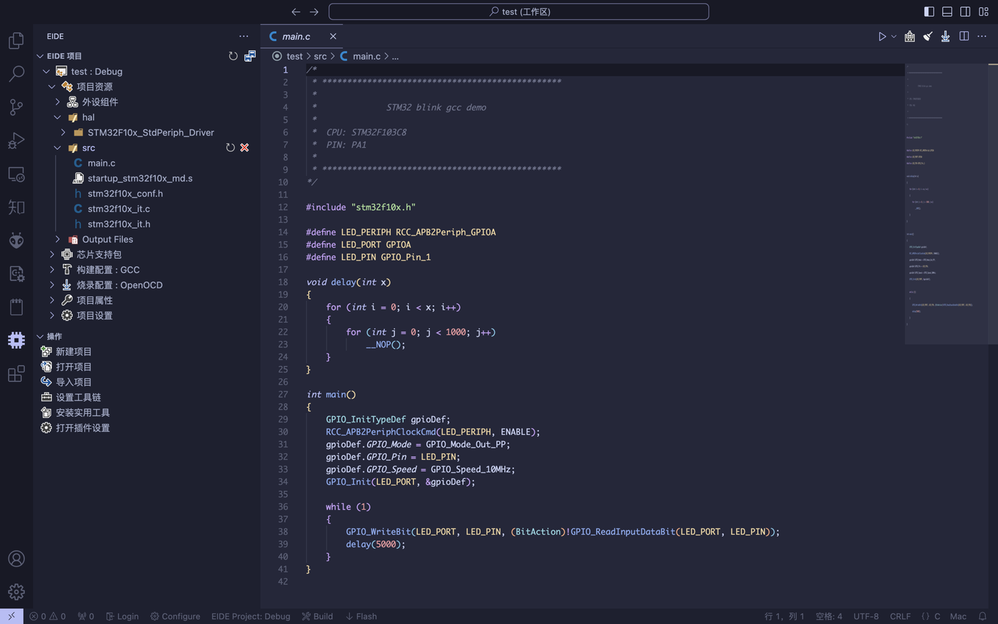The height and width of the screenshot is (624, 998).
Task: Click Build in status bar
Action: [x=318, y=616]
